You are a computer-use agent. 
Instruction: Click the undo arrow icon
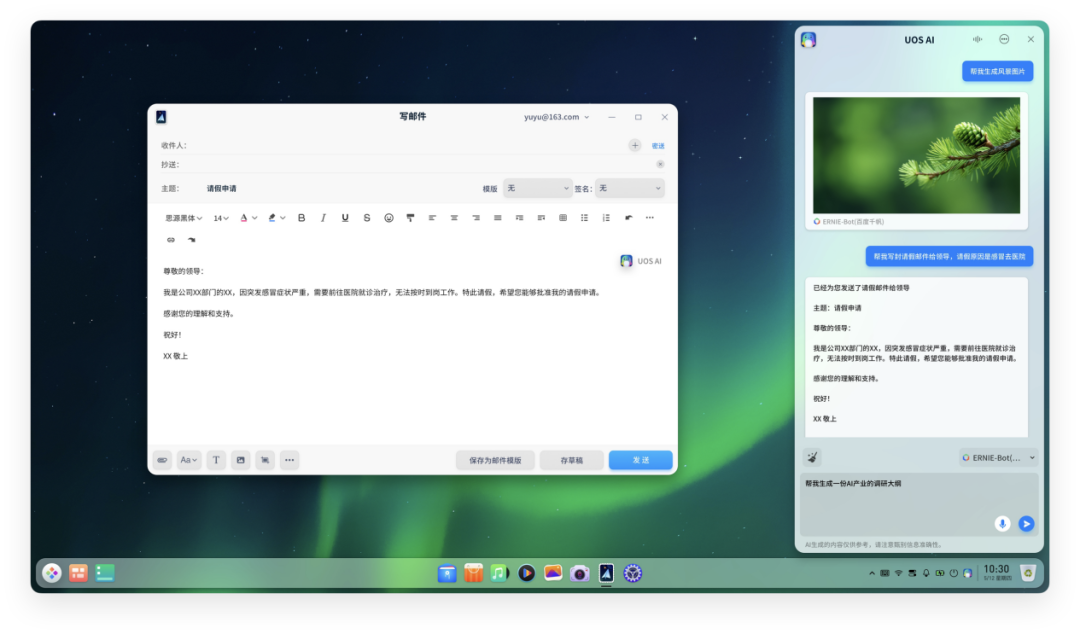click(628, 218)
